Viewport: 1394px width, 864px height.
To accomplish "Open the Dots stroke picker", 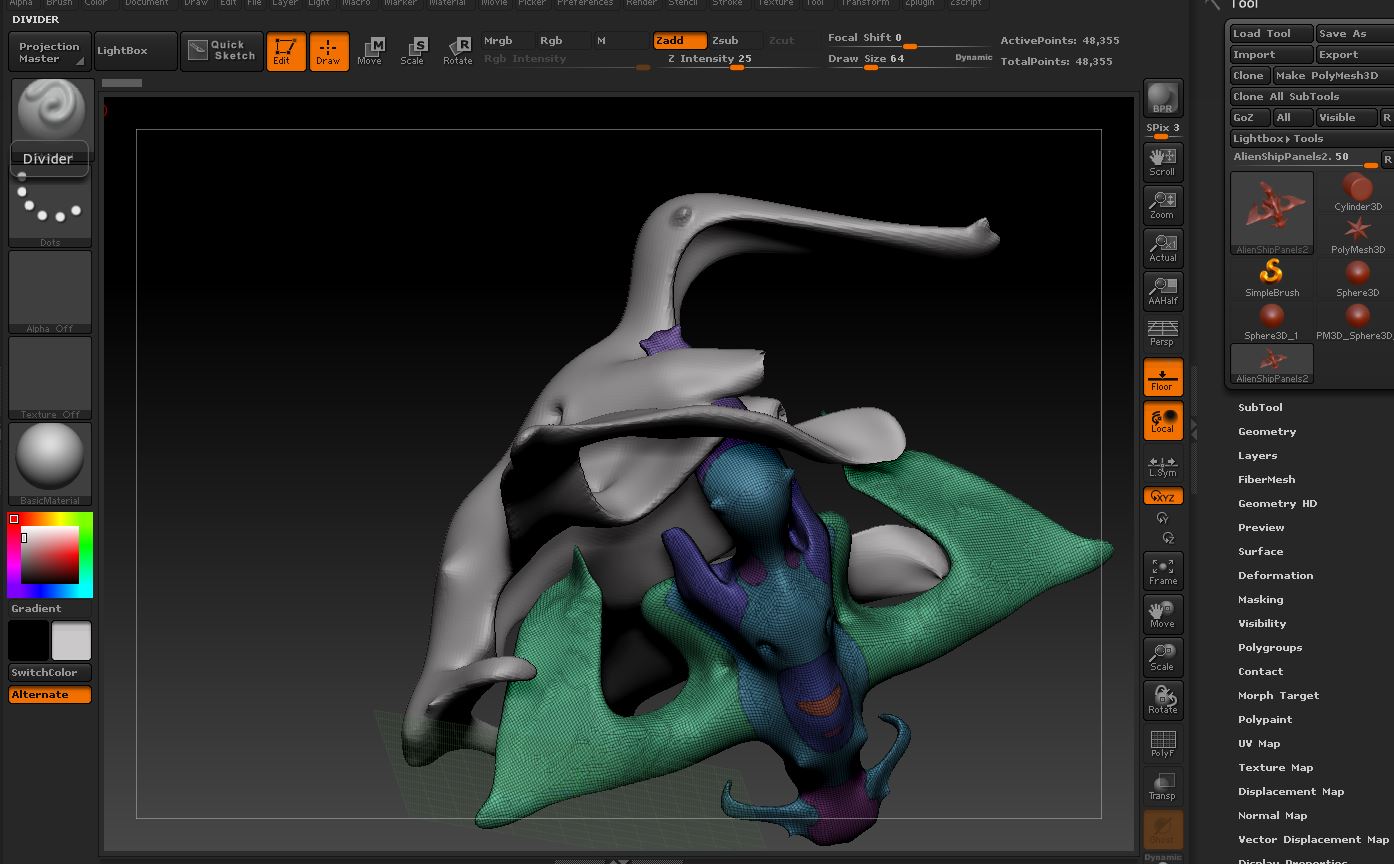I will (50, 208).
